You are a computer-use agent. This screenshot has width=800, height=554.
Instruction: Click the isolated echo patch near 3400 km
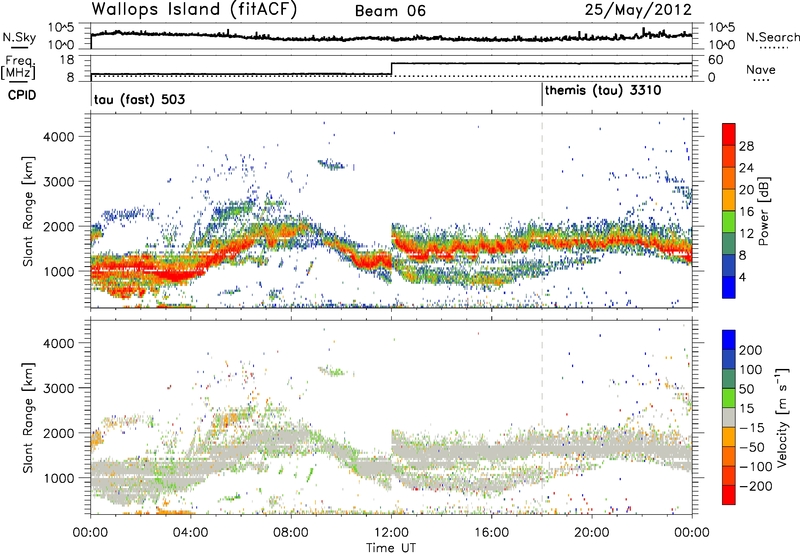[x=333, y=165]
